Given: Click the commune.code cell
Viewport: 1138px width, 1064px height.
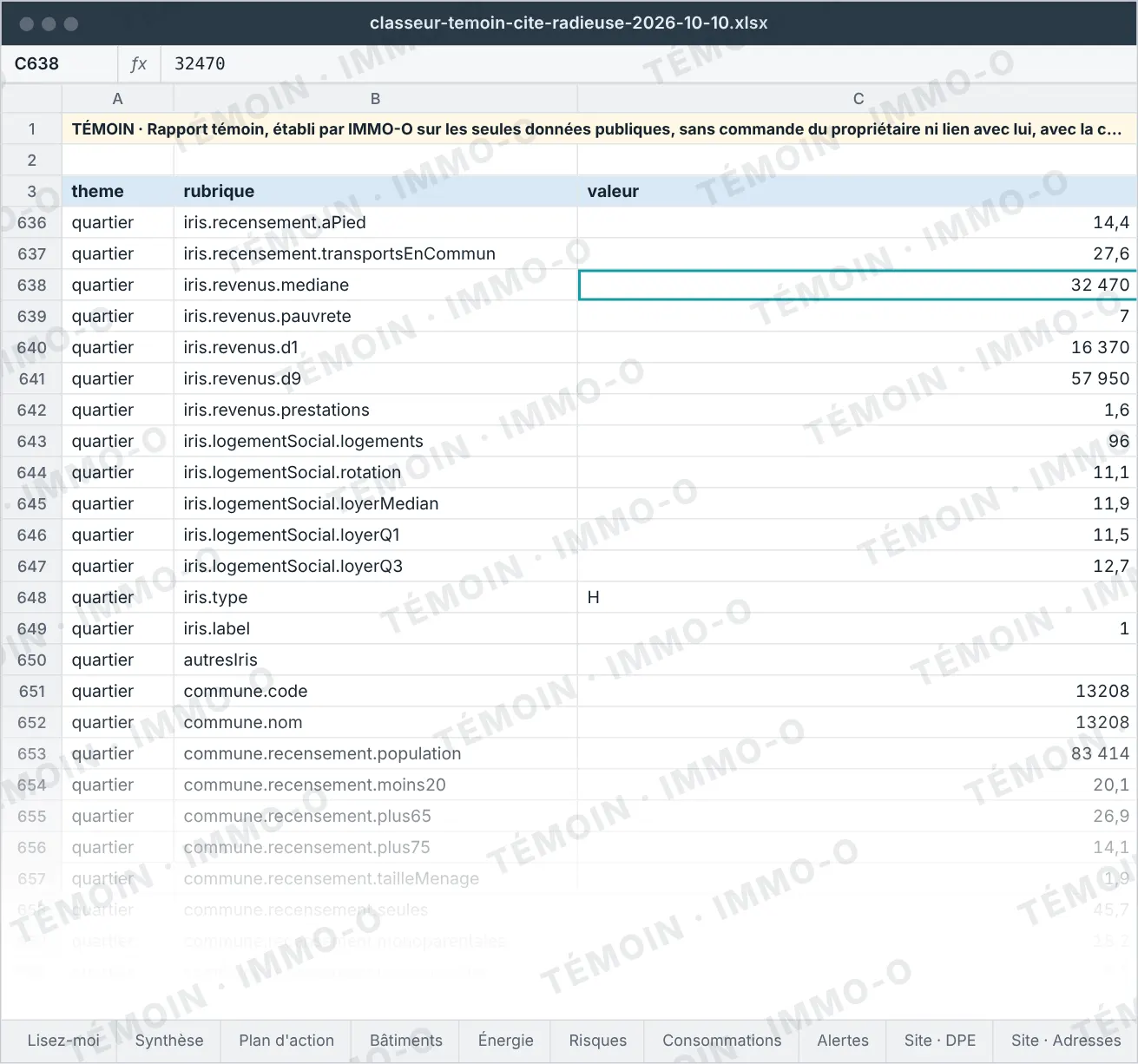Looking at the screenshot, I should click(x=376, y=691).
